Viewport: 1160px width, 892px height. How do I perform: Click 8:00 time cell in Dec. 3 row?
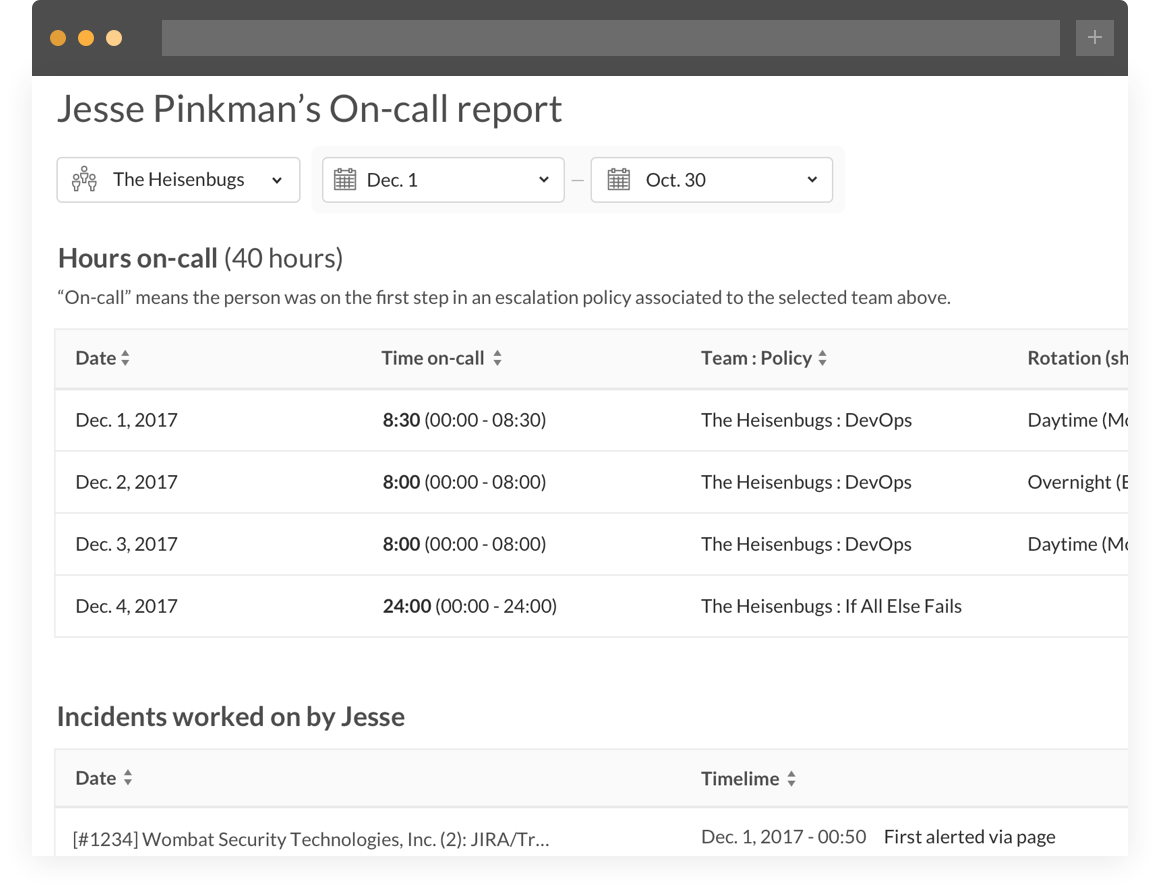[464, 544]
